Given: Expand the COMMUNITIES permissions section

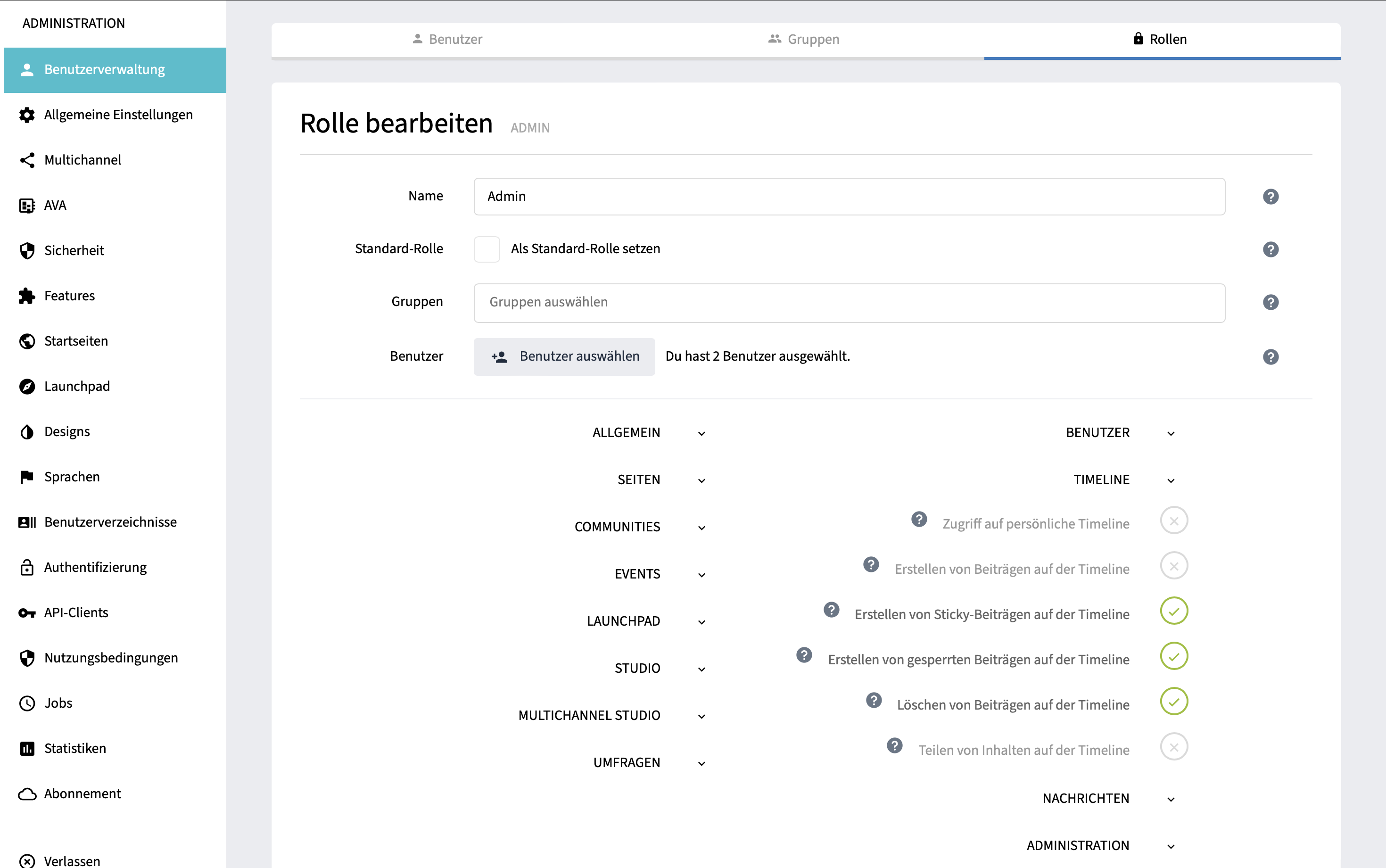Looking at the screenshot, I should [701, 528].
